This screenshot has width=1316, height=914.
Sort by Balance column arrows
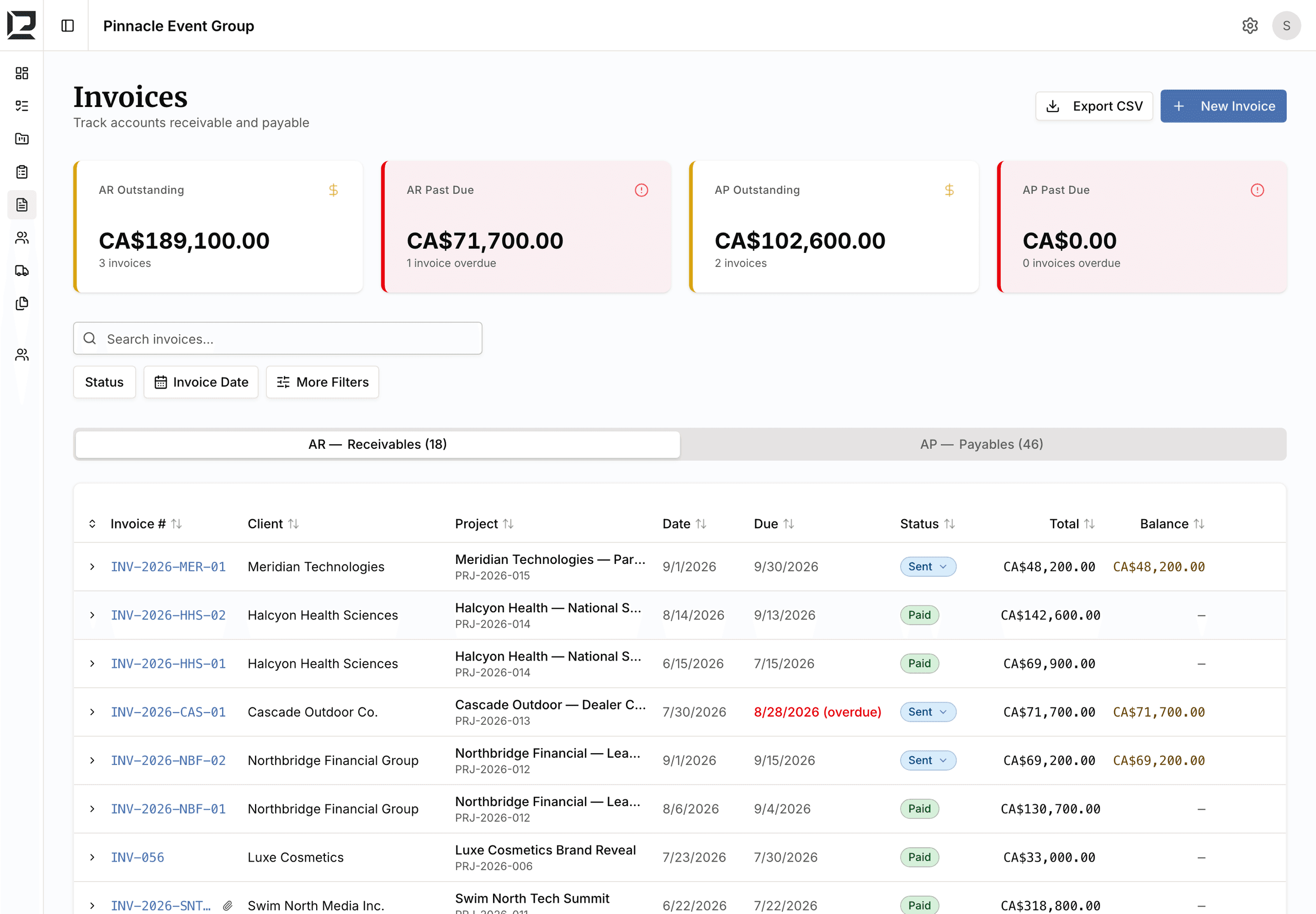click(1199, 524)
